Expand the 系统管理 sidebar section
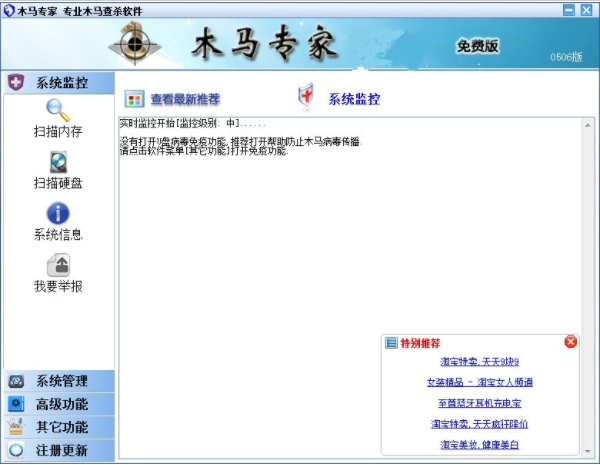The height and width of the screenshot is (465, 600). (x=59, y=381)
